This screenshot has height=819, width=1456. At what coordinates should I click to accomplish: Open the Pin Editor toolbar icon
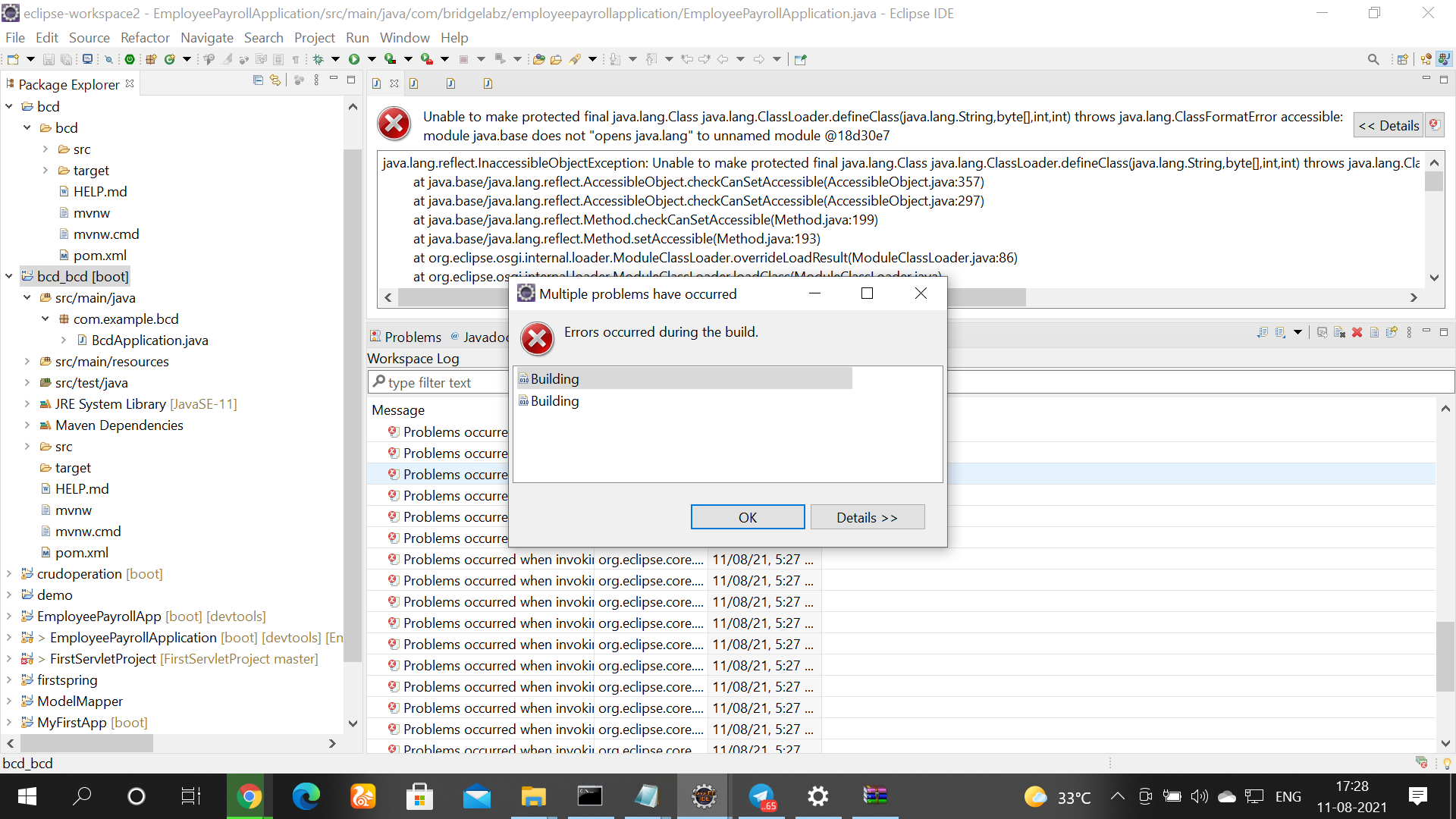pyautogui.click(x=800, y=59)
